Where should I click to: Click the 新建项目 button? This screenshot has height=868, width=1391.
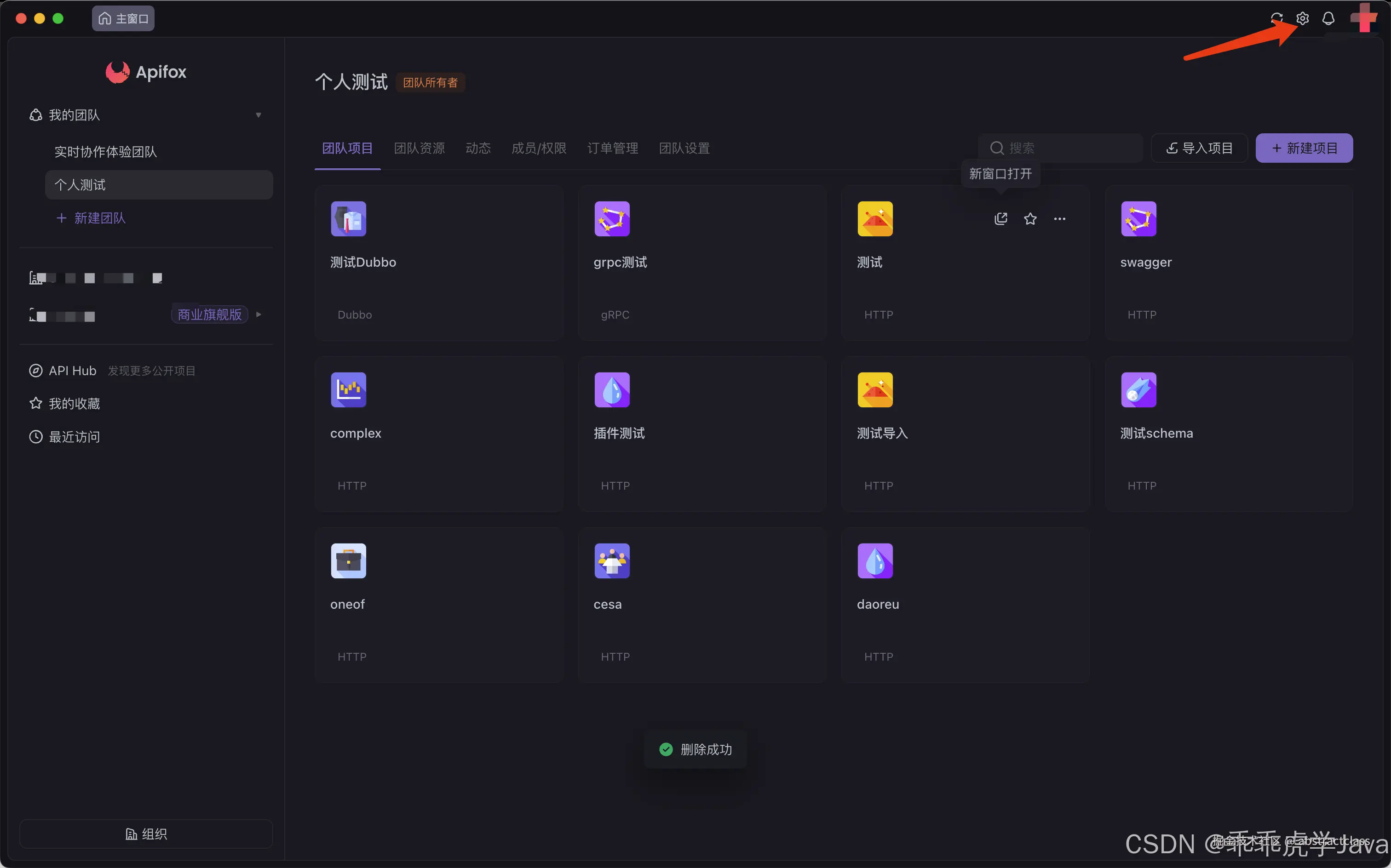pos(1304,148)
